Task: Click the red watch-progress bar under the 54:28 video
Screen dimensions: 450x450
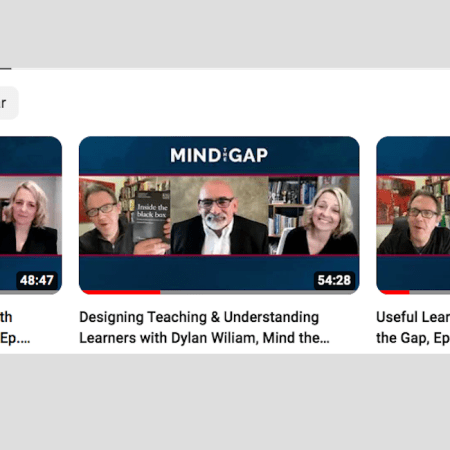Action: [x=121, y=292]
